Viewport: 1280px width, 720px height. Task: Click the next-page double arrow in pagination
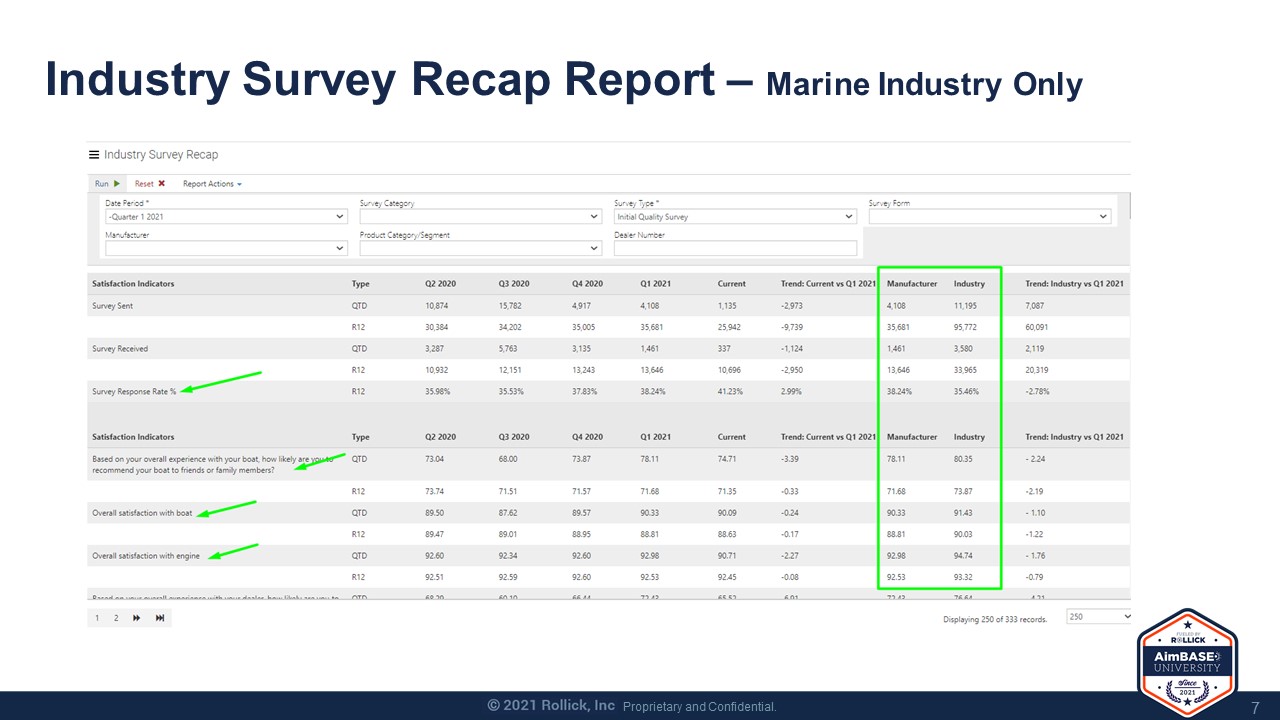tap(137, 617)
